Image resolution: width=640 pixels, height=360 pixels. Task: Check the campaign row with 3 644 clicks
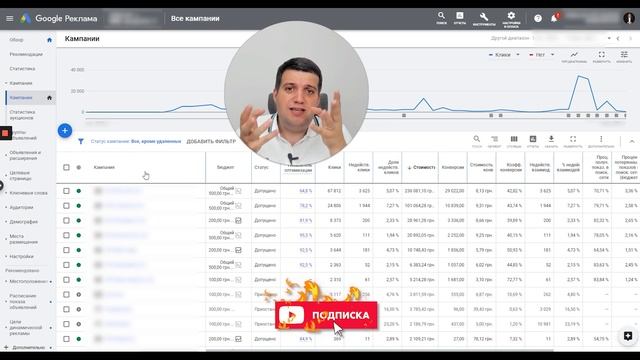tap(66, 250)
